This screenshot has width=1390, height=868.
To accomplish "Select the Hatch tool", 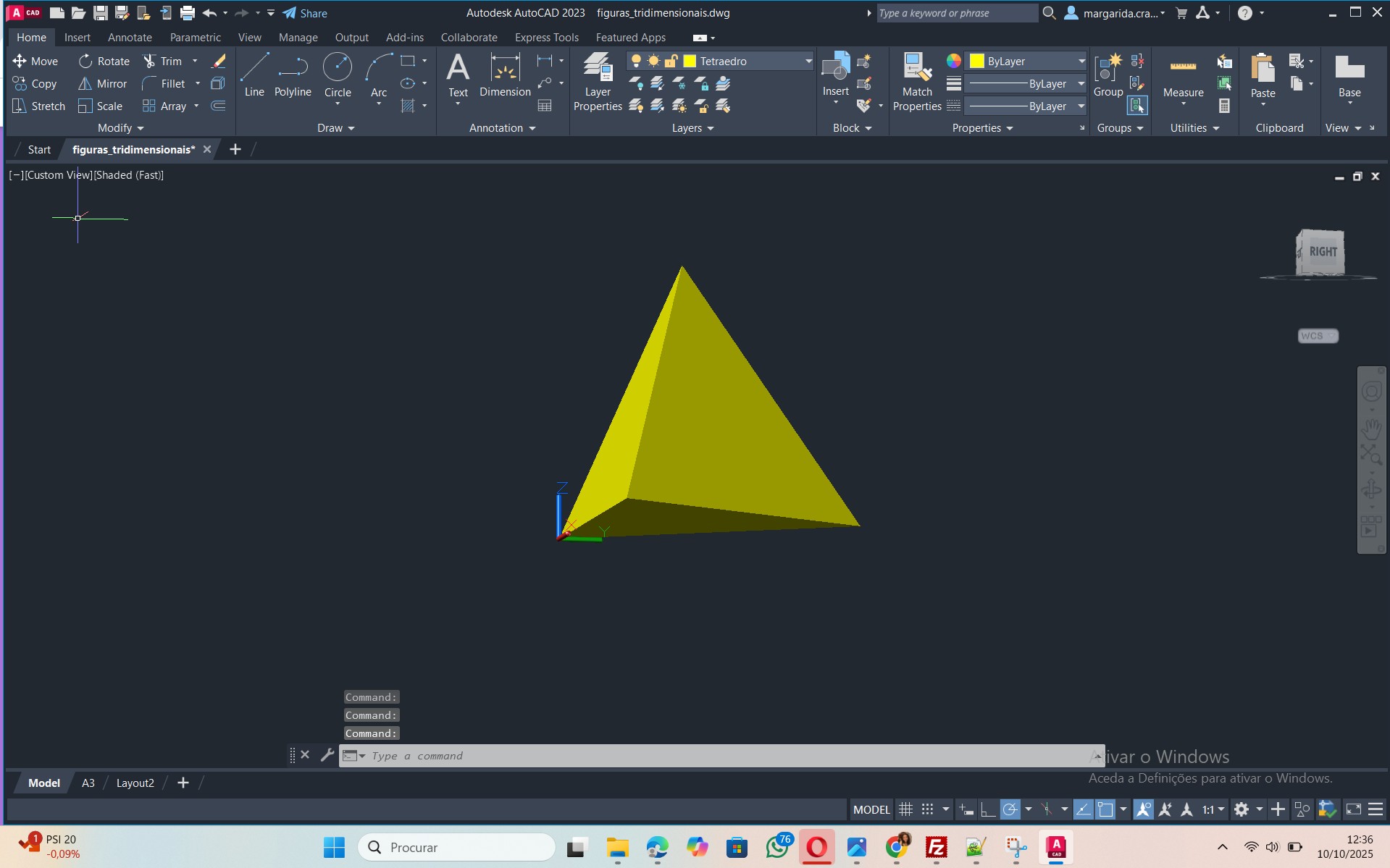I will click(x=409, y=106).
